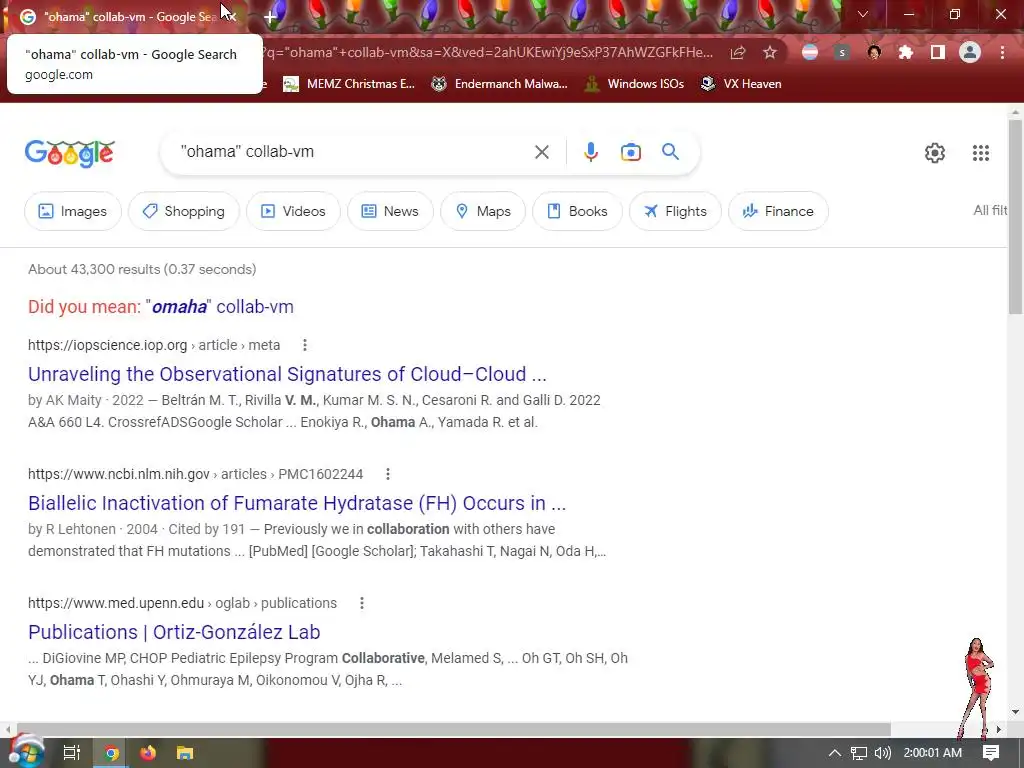Image resolution: width=1024 pixels, height=768 pixels.
Task: Open the Chrome profile avatar
Action: click(970, 52)
